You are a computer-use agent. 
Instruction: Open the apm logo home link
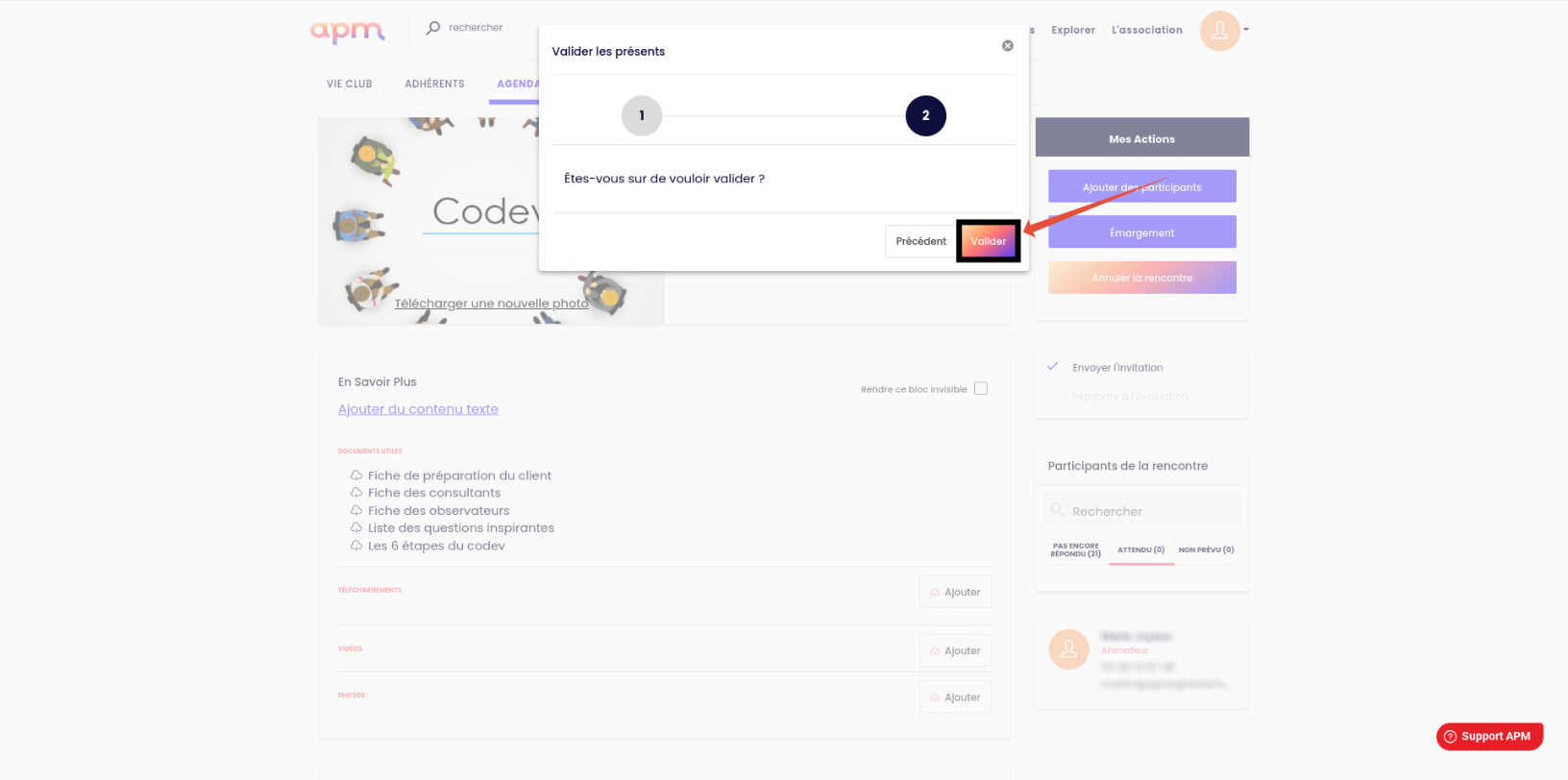[x=347, y=31]
